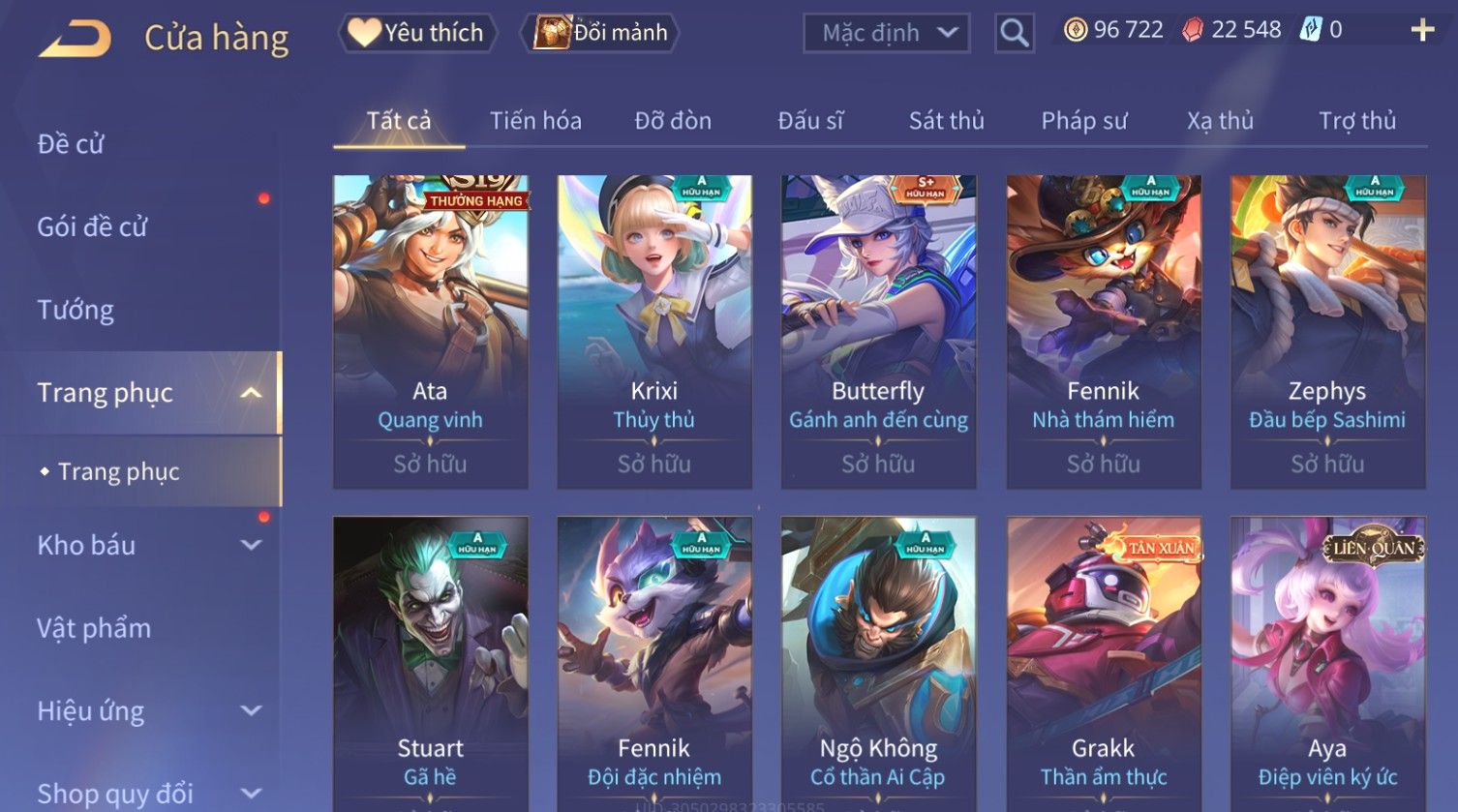The height and width of the screenshot is (812, 1458).
Task: Tap the red ruby currency icon
Action: (1193, 30)
